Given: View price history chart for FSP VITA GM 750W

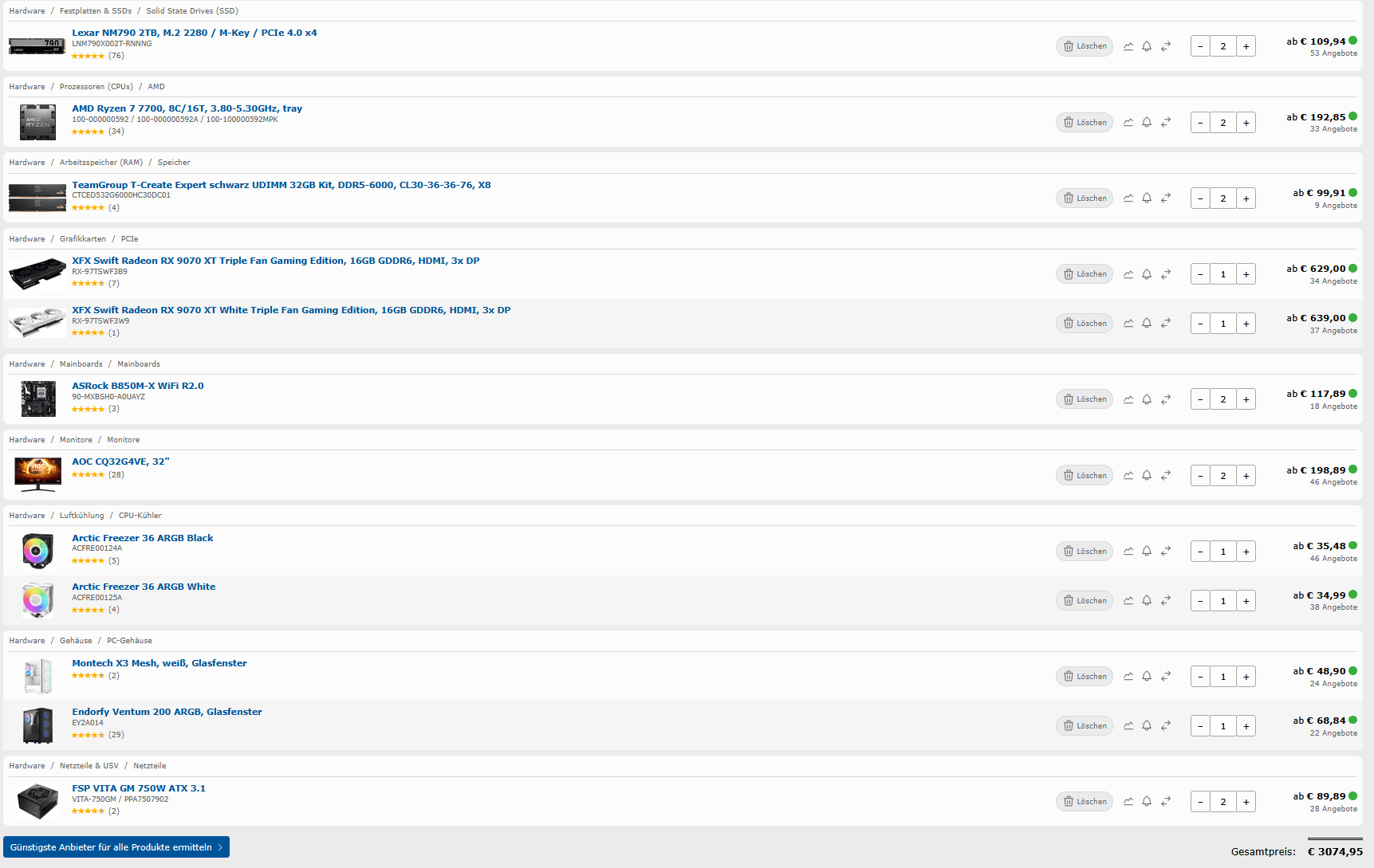Looking at the screenshot, I should [1128, 802].
